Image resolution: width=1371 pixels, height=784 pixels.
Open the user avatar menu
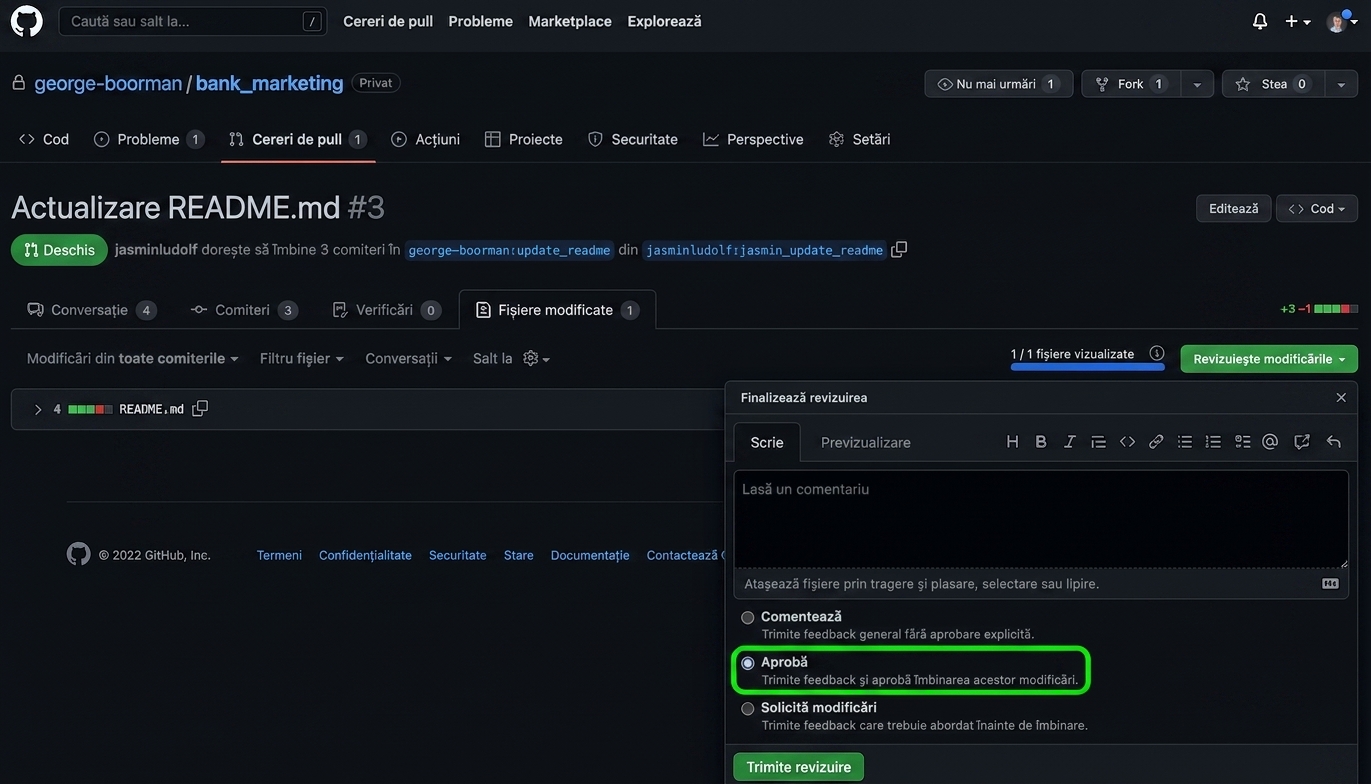1342,21
